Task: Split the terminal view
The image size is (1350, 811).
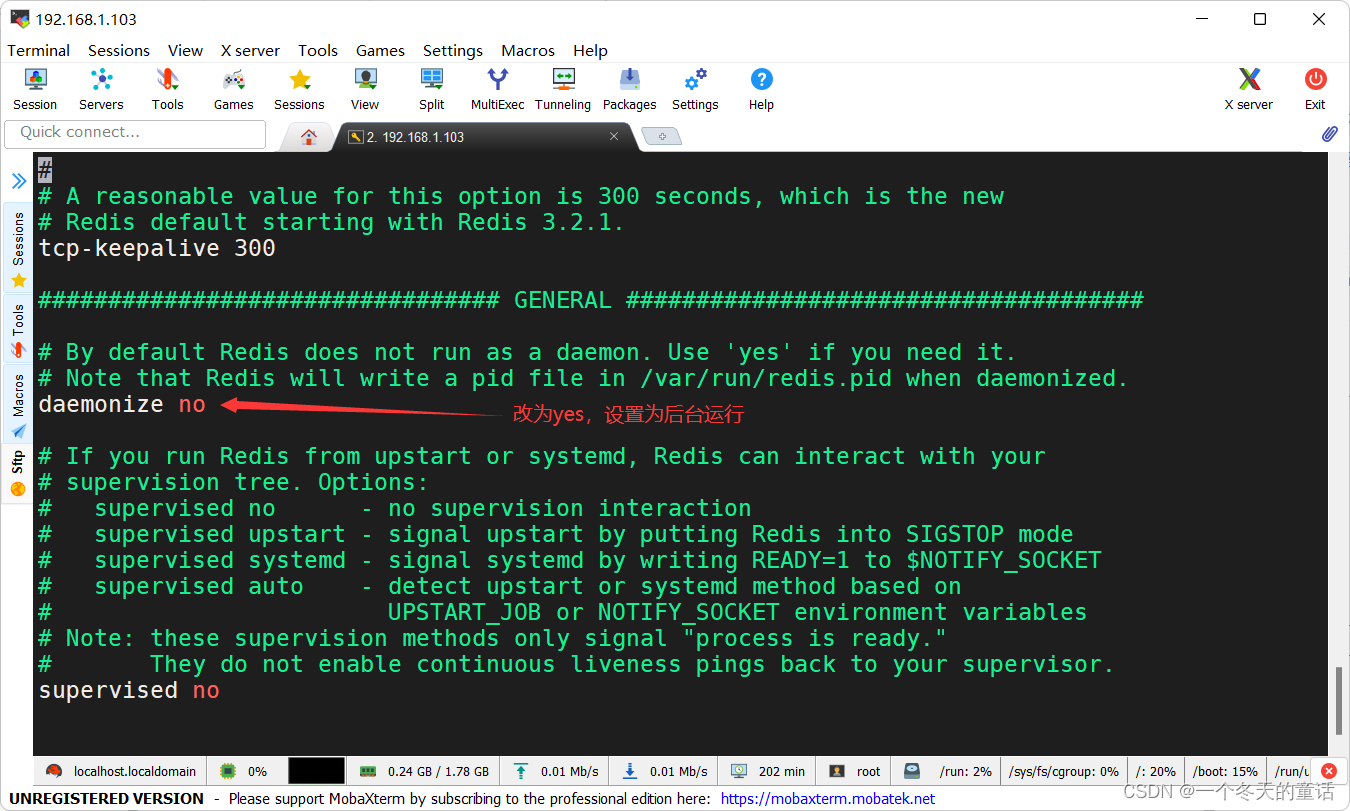Action: pos(431,88)
